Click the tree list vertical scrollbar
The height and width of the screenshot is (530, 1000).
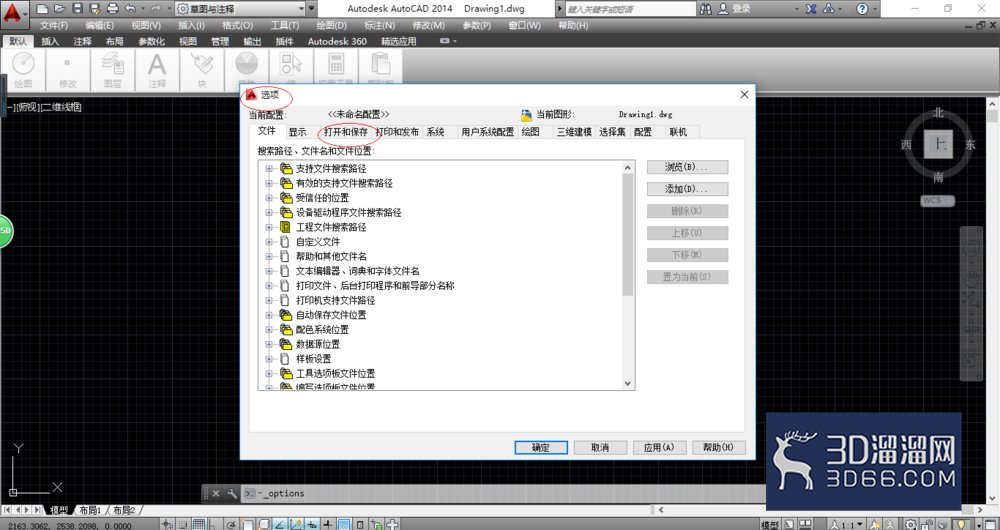click(x=628, y=275)
